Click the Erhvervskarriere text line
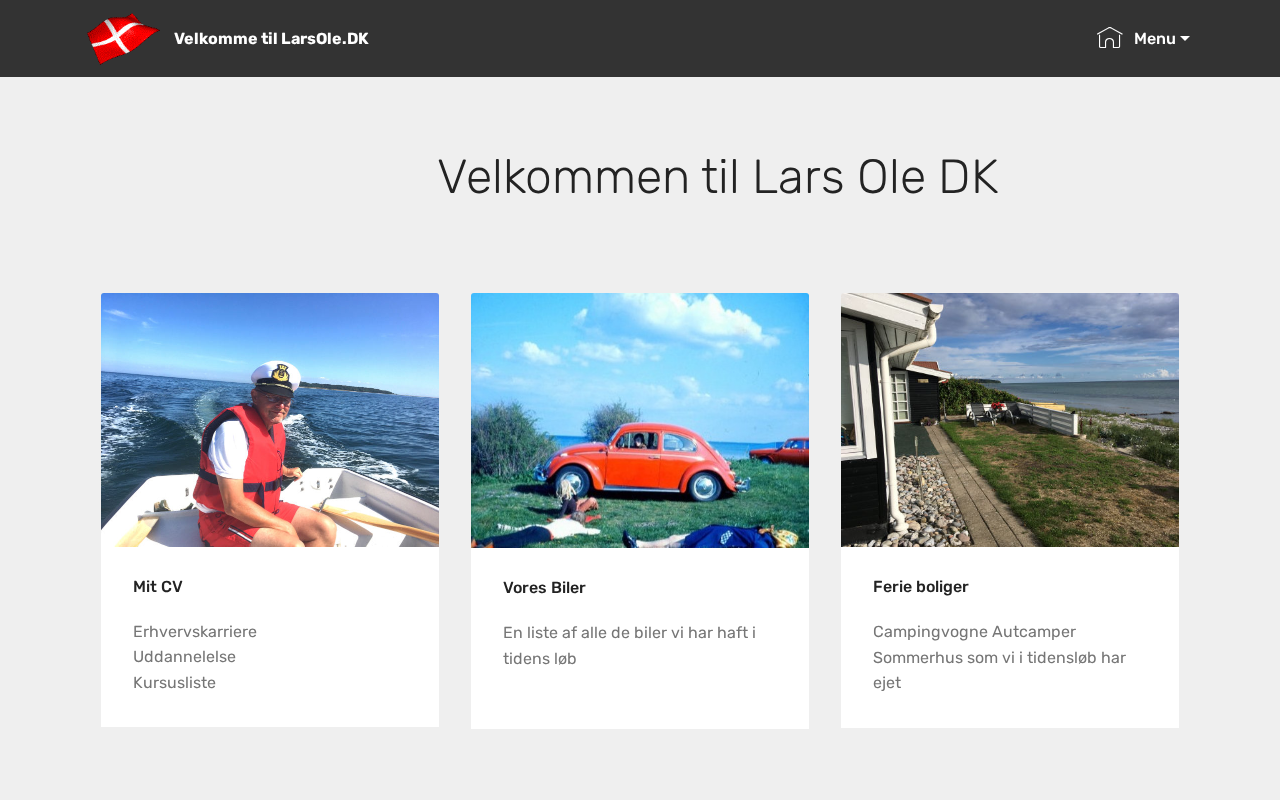Viewport: 1280px width, 800px height. point(195,632)
